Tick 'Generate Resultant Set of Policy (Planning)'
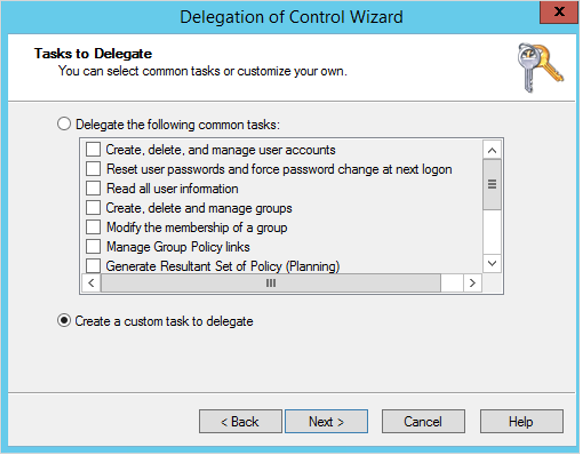Viewport: 580px width, 454px height. tap(93, 266)
